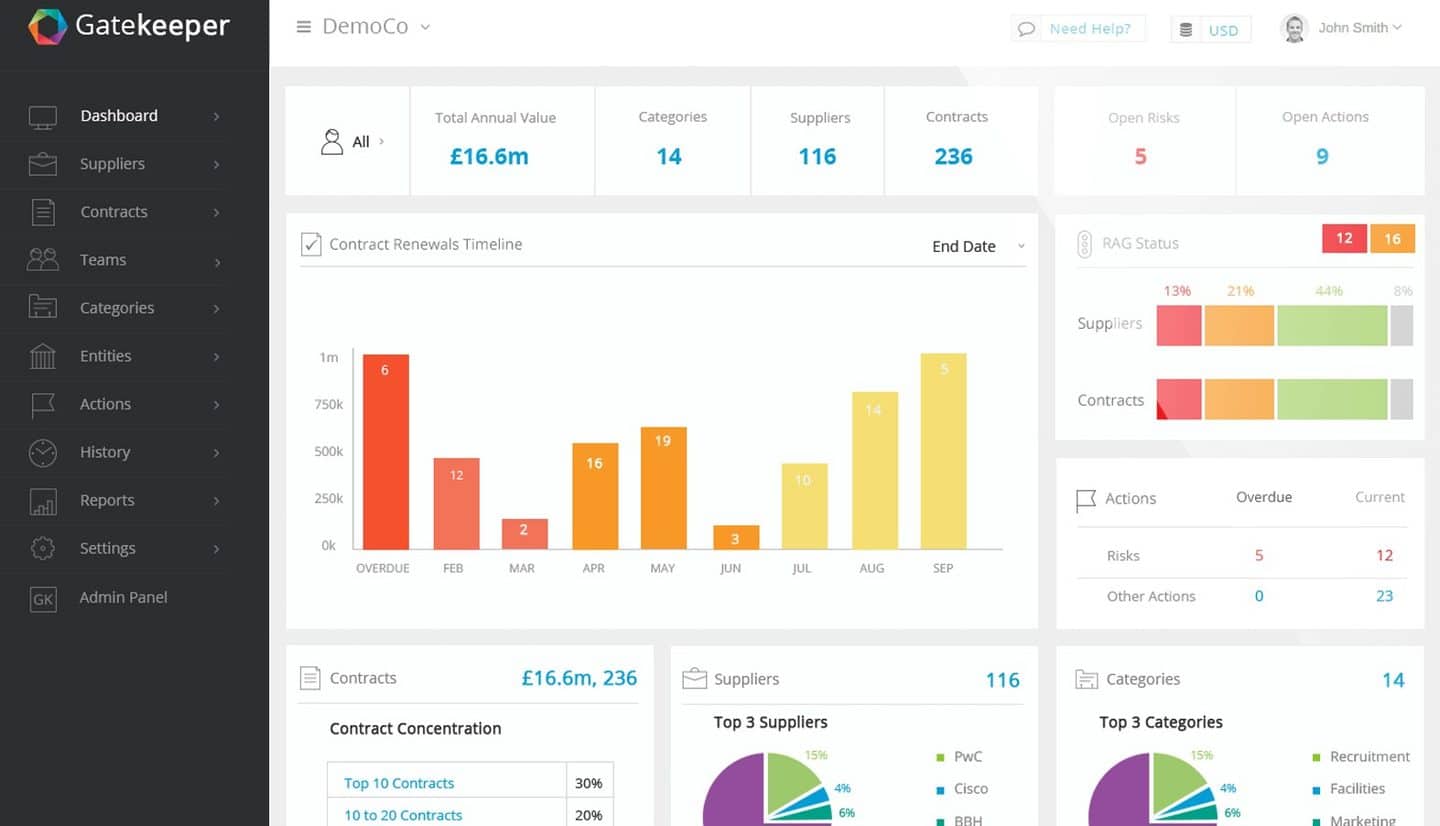The height and width of the screenshot is (826, 1440).
Task: Open Admin Panel in the sidebar
Action: click(125, 597)
